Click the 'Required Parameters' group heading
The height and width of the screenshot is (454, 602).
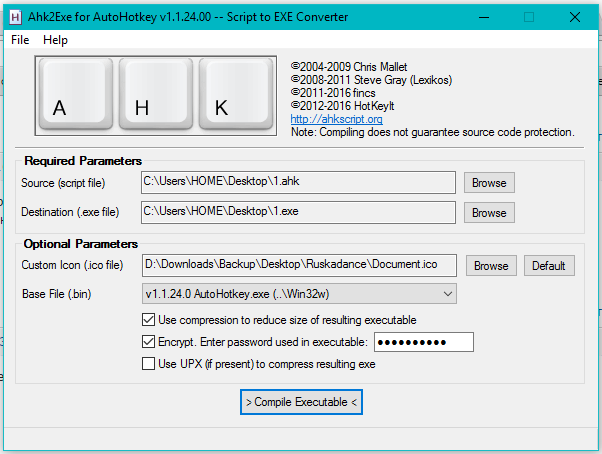point(83,161)
